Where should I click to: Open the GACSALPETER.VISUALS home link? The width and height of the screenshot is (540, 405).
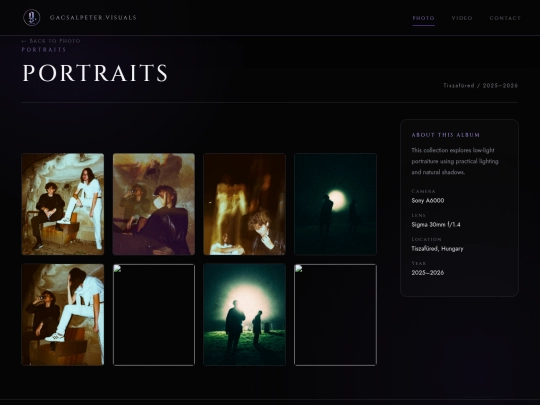point(93,18)
